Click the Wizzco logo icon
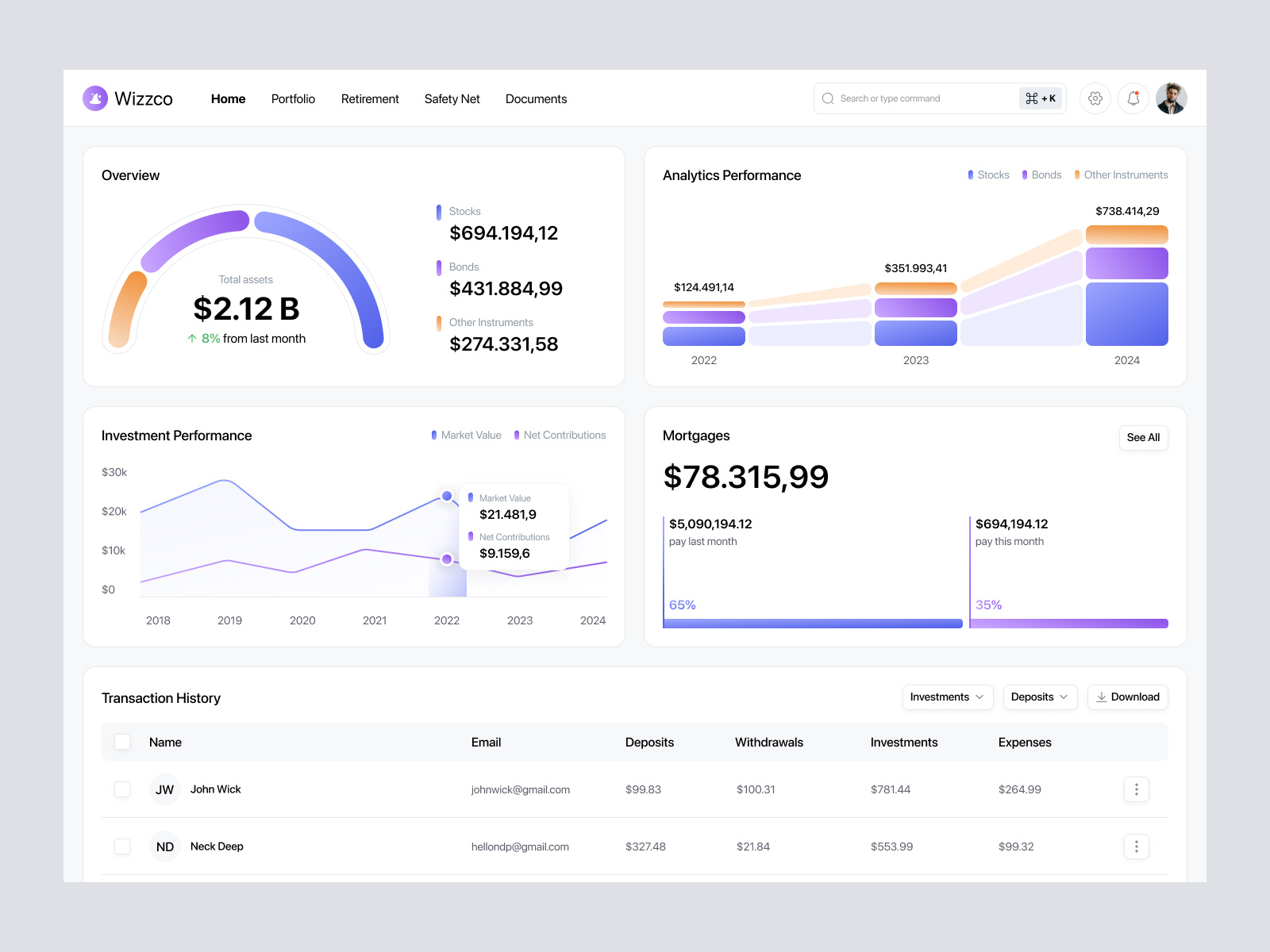This screenshot has height=952, width=1270. coord(95,98)
